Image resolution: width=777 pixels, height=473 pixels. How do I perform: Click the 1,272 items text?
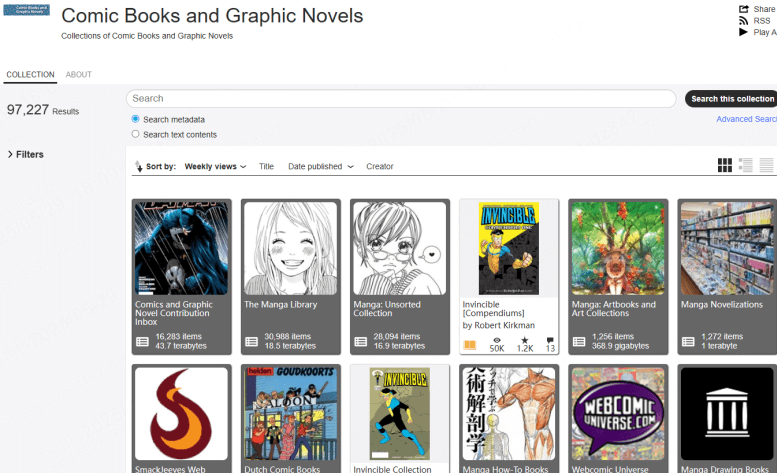click(x=722, y=336)
